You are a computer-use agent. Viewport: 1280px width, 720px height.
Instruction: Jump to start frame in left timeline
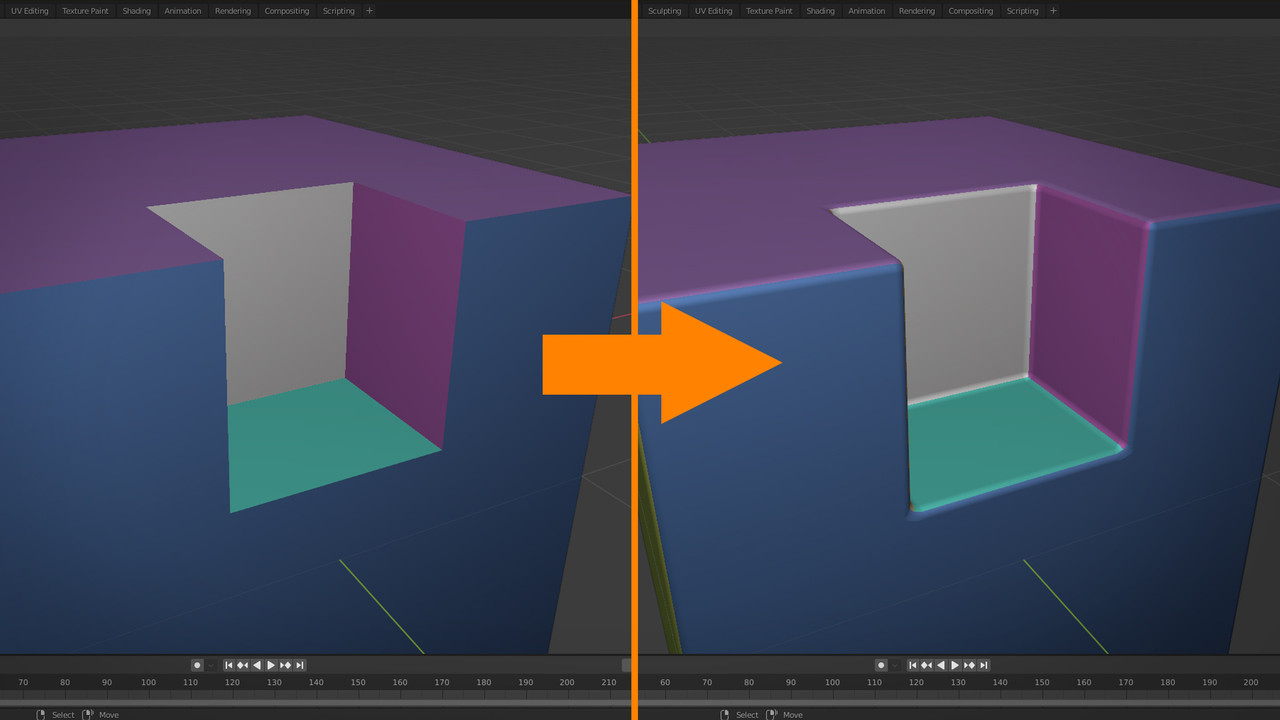229,665
